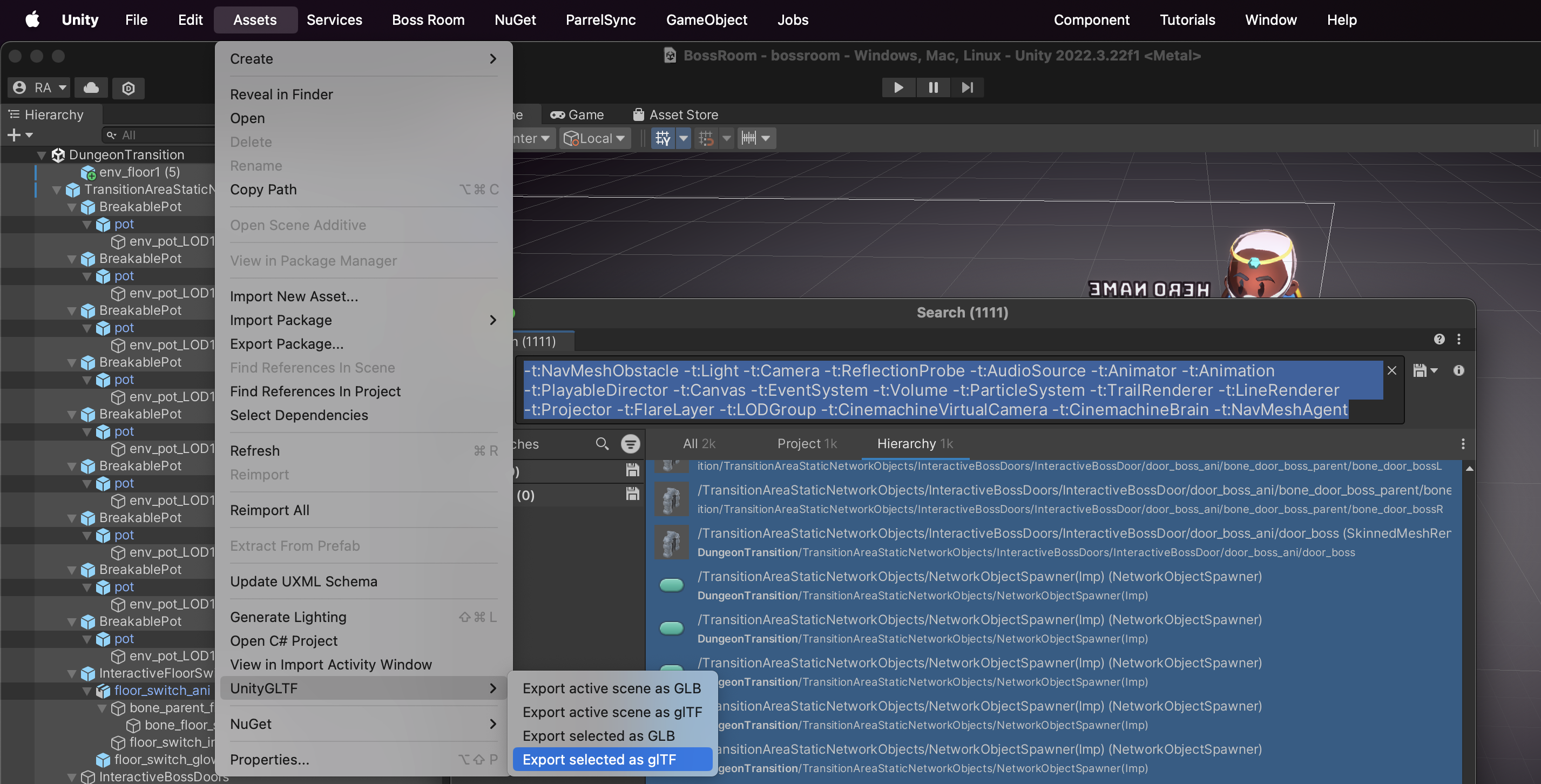Click Properties... menu item

(x=363, y=760)
